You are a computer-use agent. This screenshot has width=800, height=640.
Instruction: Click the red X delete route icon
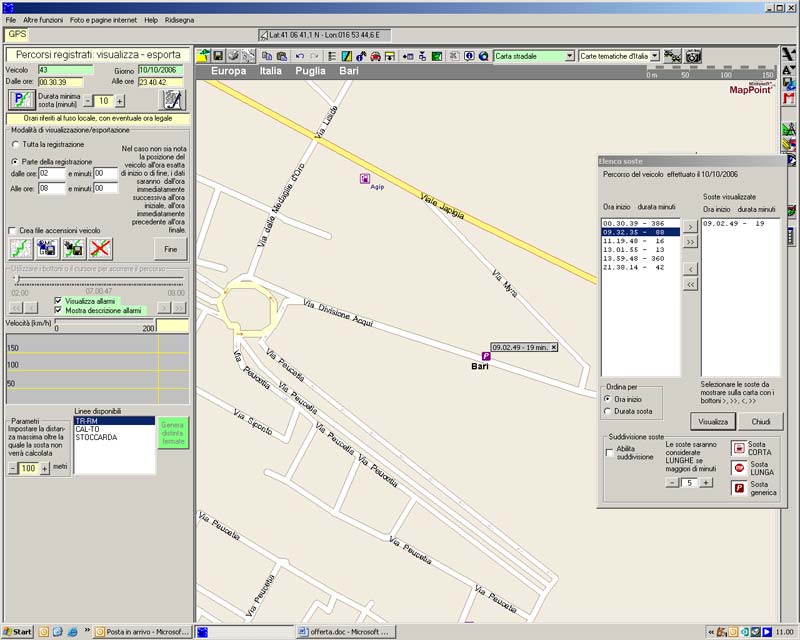(x=101, y=249)
